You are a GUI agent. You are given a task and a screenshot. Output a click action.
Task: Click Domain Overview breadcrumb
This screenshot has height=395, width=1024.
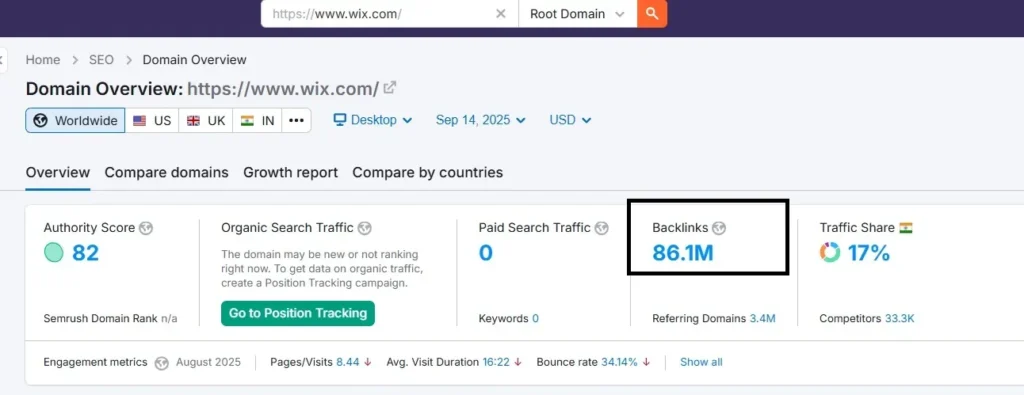(195, 60)
